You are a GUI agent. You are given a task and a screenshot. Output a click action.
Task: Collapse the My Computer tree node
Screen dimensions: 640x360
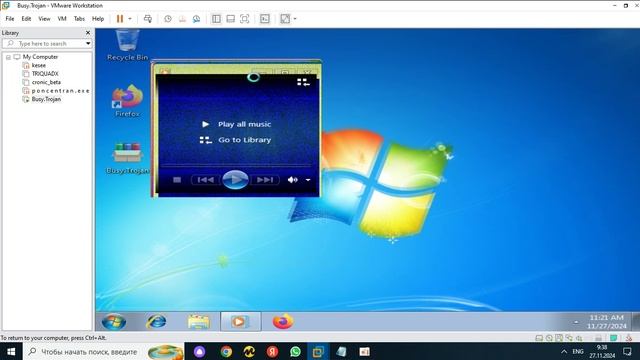click(x=8, y=57)
